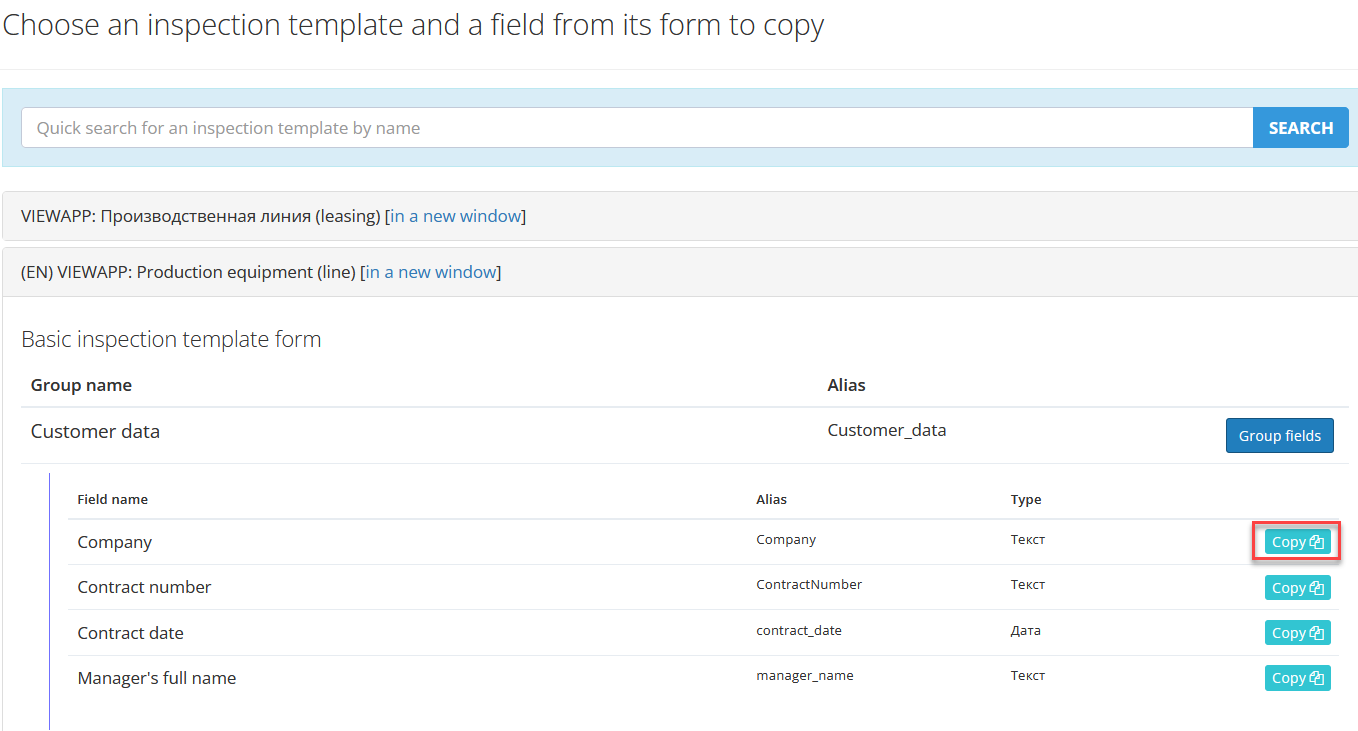Click the Alias header in the fields table
The image size is (1358, 731).
tap(771, 499)
